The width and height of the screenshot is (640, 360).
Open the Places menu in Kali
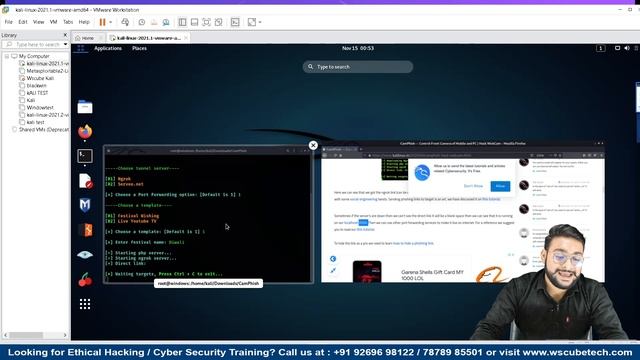tap(139, 48)
